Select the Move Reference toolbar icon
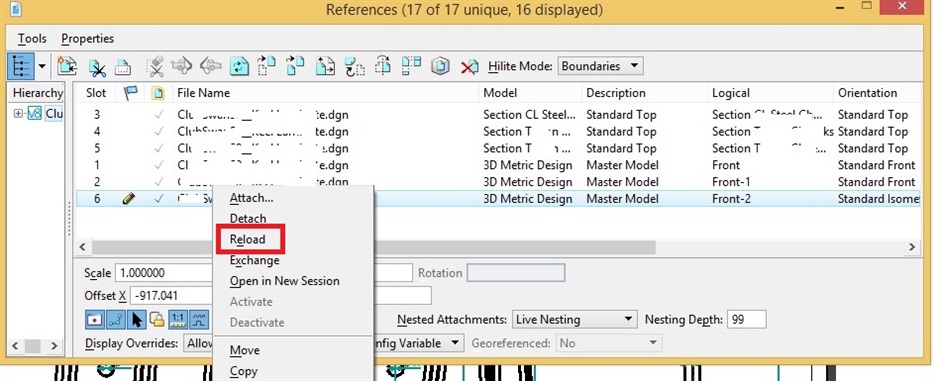The height and width of the screenshot is (381, 939). tap(266, 66)
